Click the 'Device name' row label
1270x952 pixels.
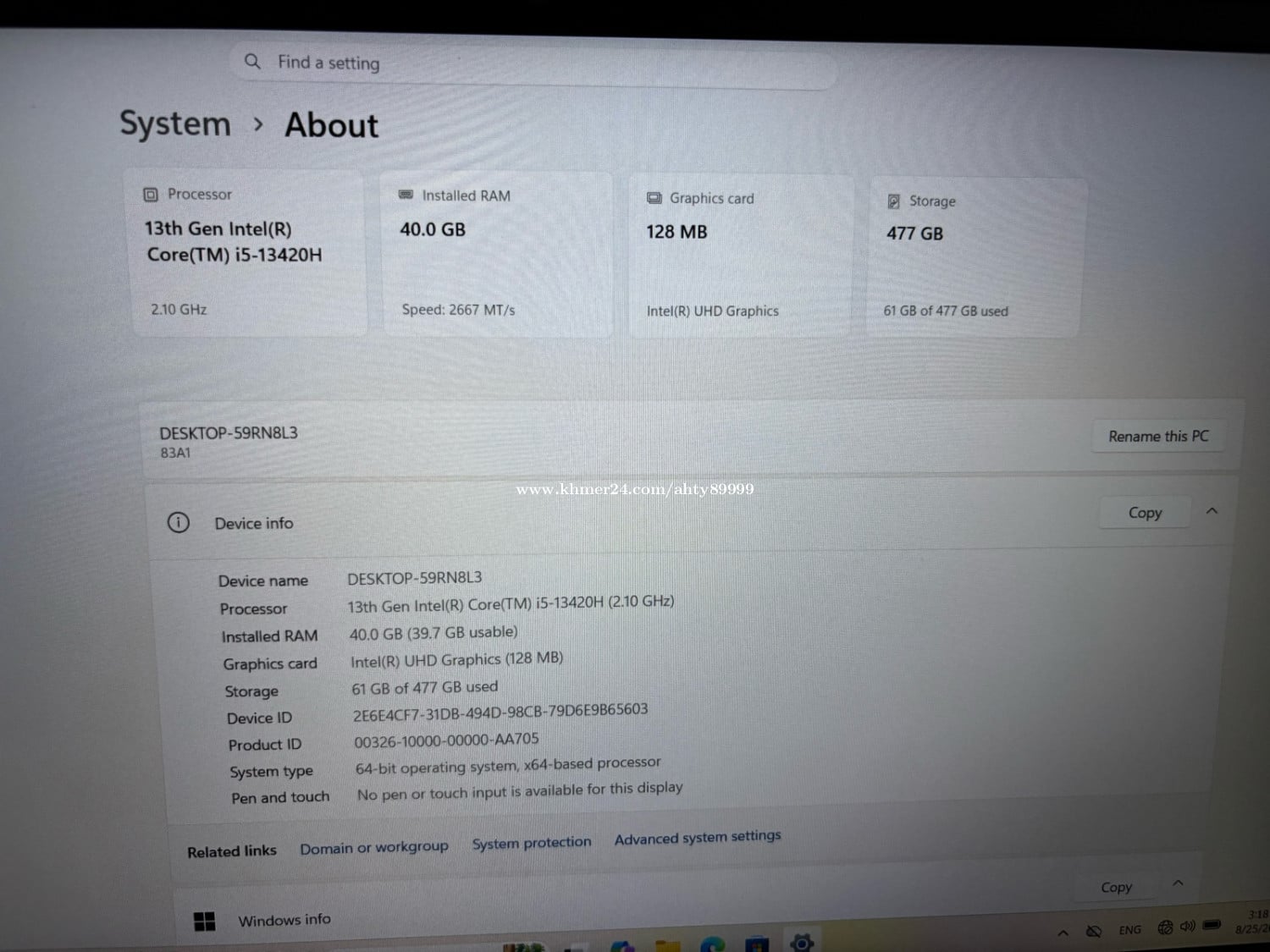(263, 581)
